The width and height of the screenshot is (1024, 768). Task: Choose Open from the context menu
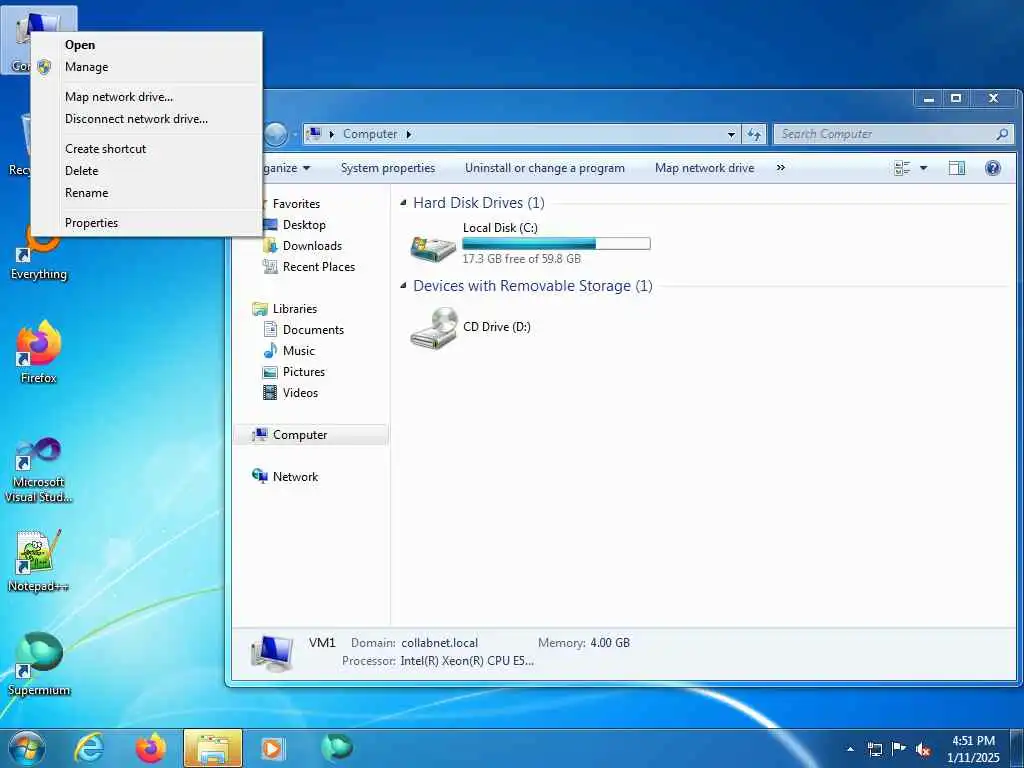tap(146, 44)
